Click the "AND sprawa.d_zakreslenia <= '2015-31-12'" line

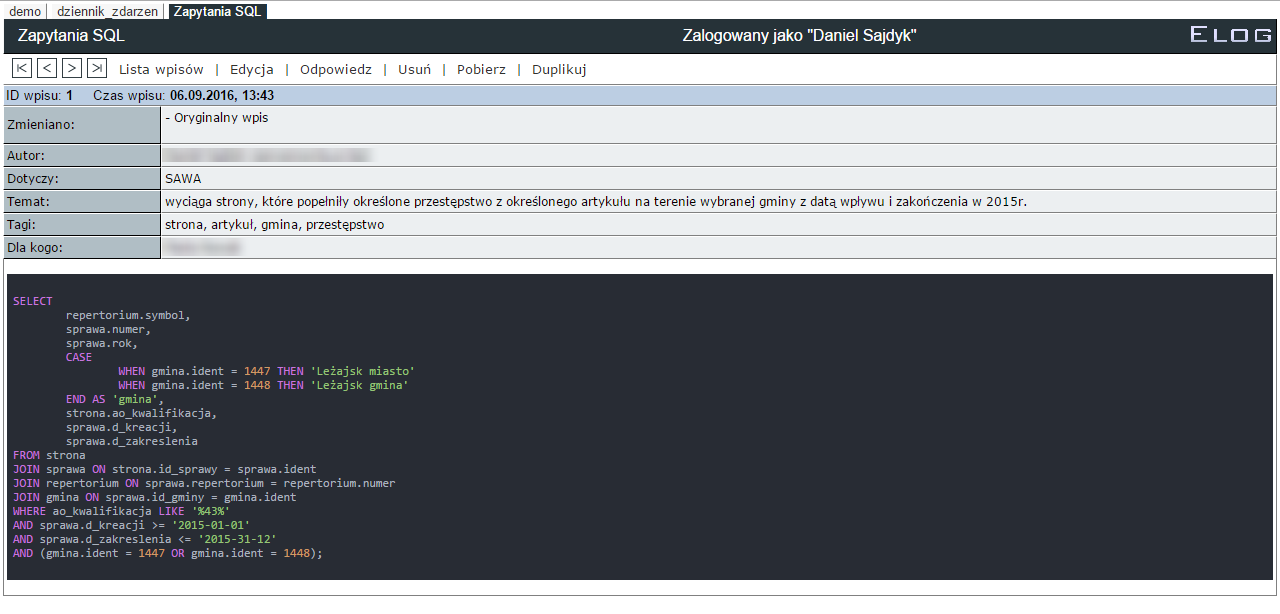tap(145, 539)
